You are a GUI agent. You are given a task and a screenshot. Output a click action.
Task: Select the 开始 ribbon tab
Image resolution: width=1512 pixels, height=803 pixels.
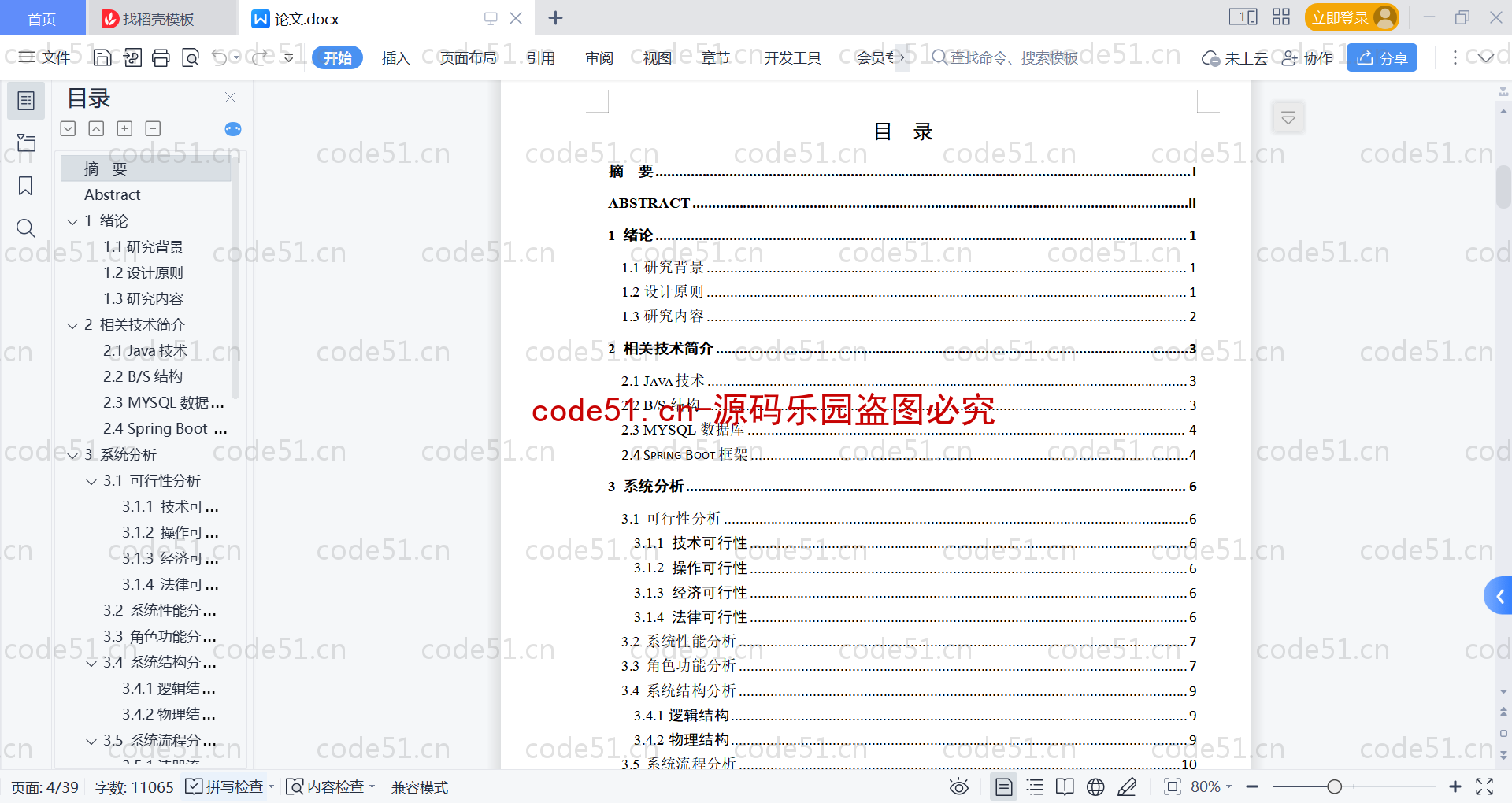tap(337, 57)
